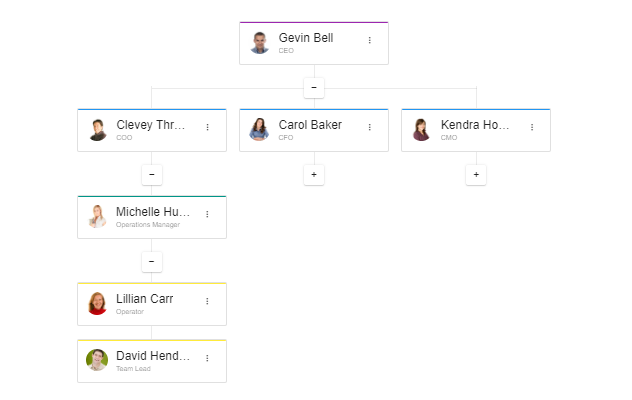The height and width of the screenshot is (400, 632).
Task: Click the Gevin Bell name label
Action: click(x=306, y=38)
